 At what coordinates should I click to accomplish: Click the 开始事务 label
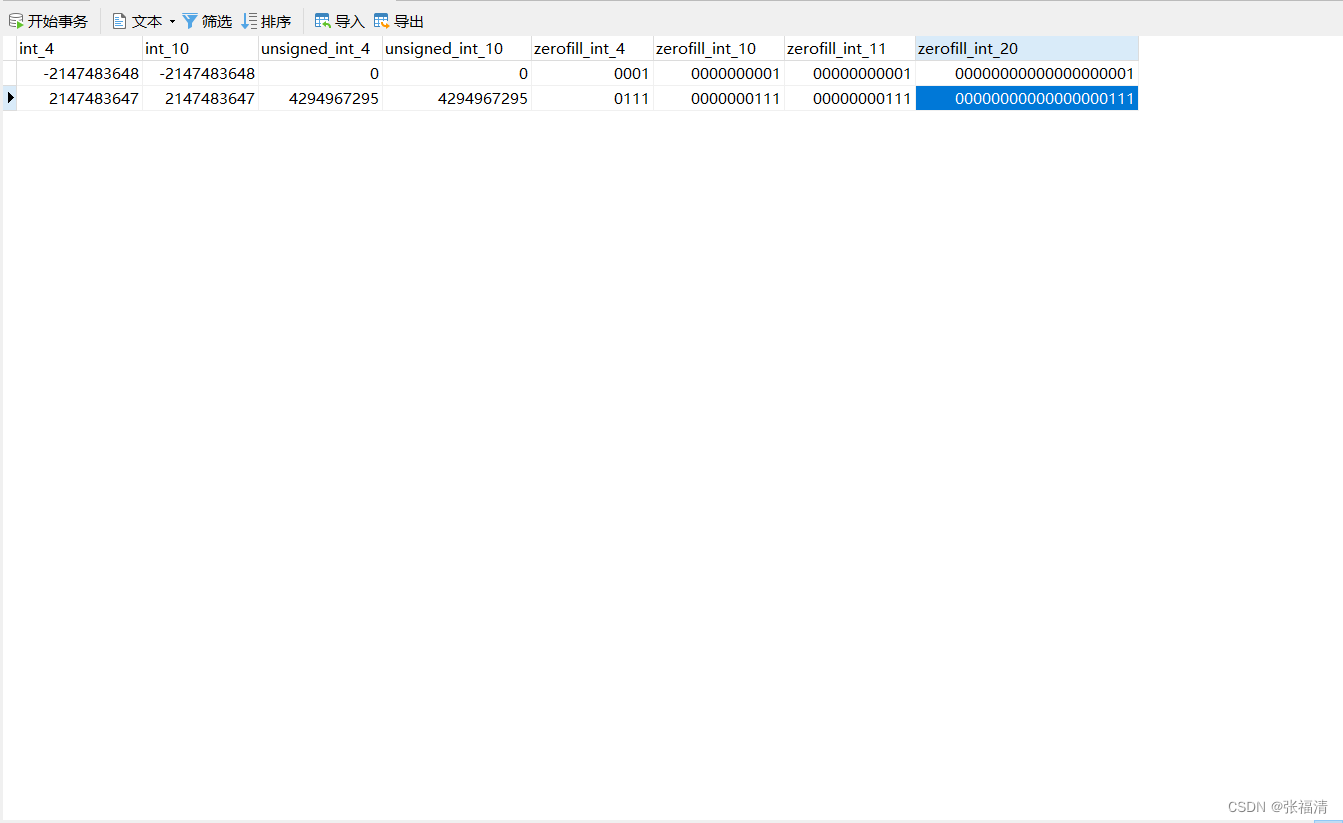point(58,21)
